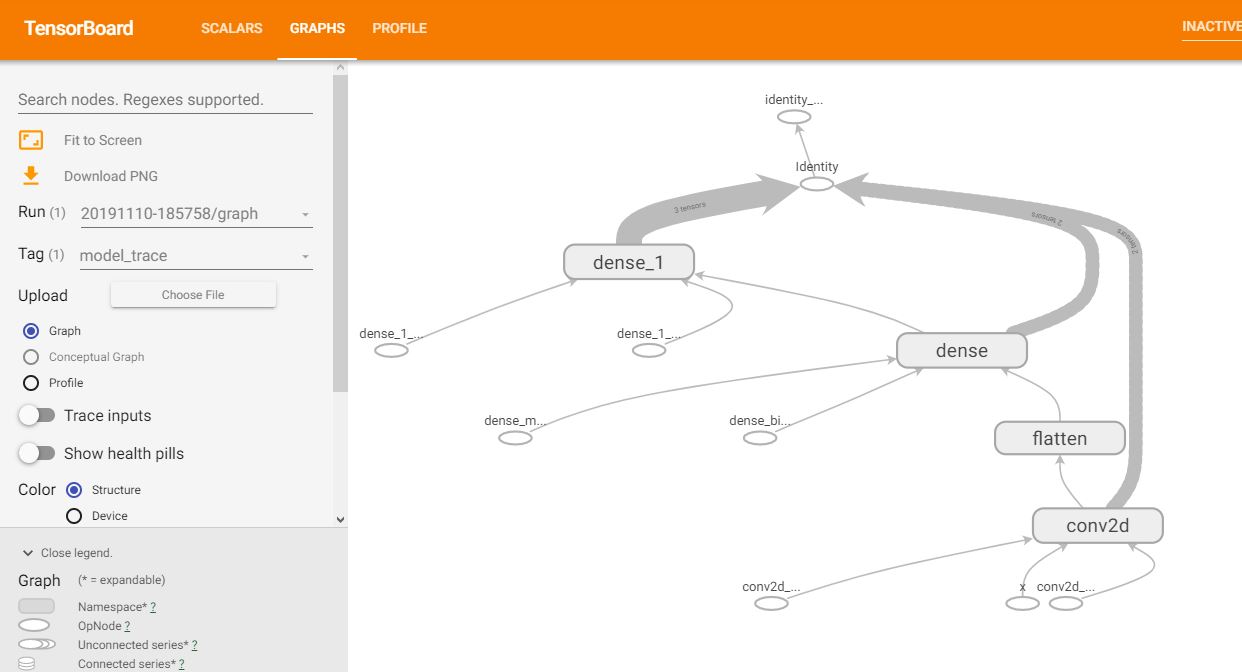This screenshot has width=1242, height=672.
Task: Click the Choose File upload button
Action: (x=193, y=295)
